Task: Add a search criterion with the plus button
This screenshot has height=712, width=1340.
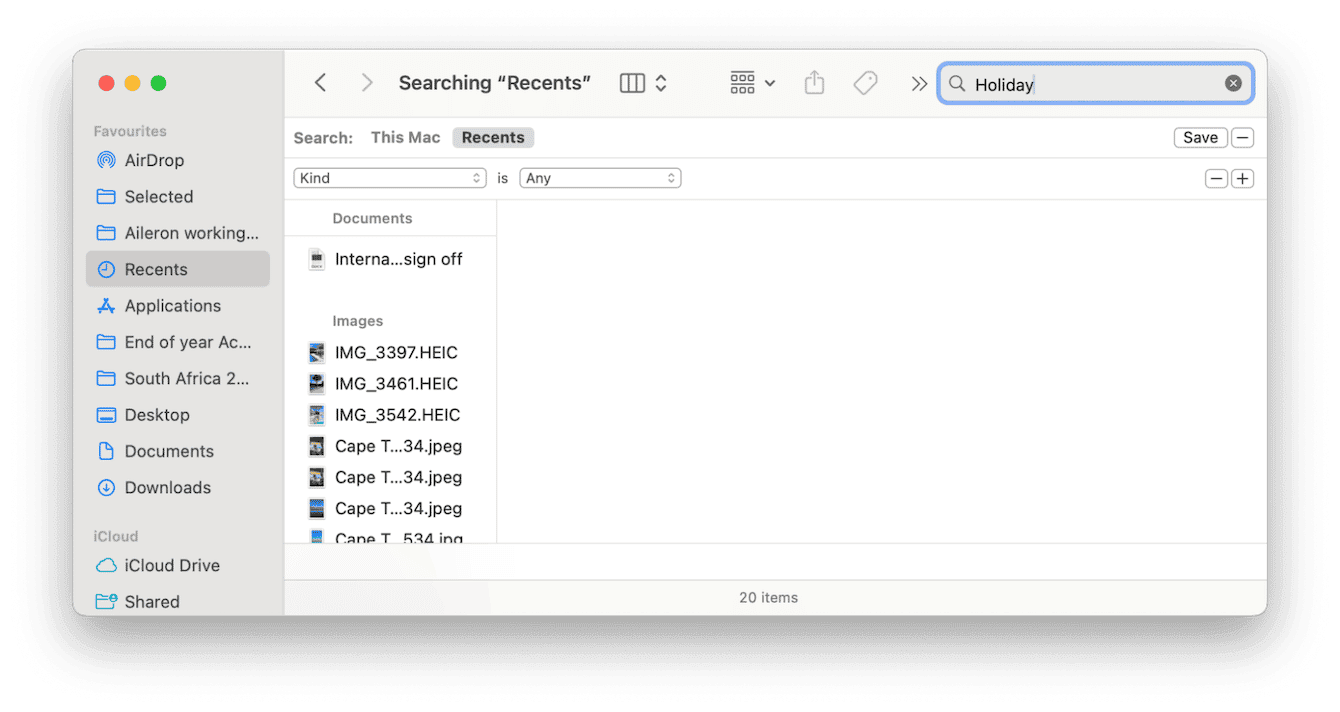Action: [x=1242, y=178]
